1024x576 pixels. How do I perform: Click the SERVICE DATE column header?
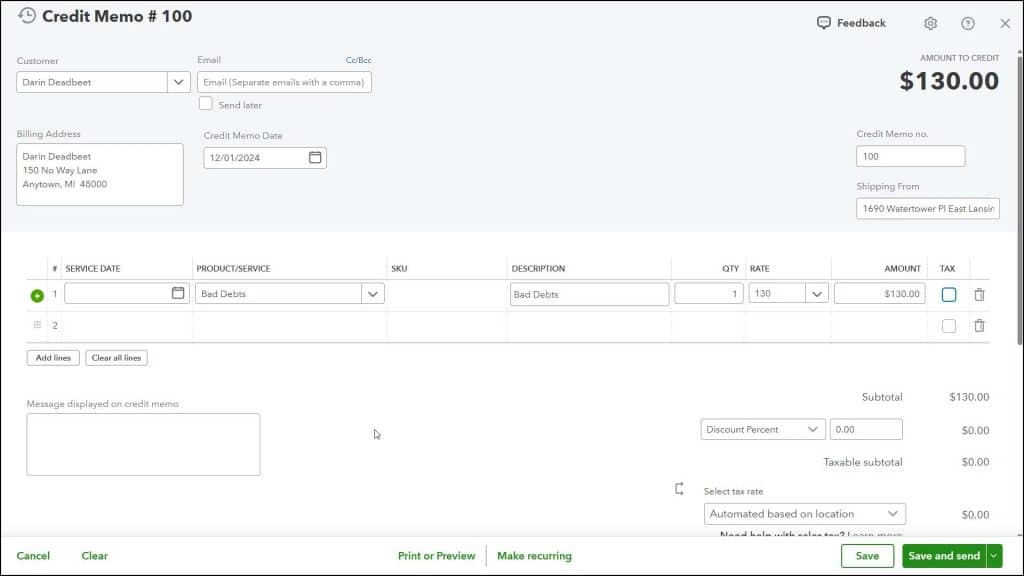click(93, 268)
